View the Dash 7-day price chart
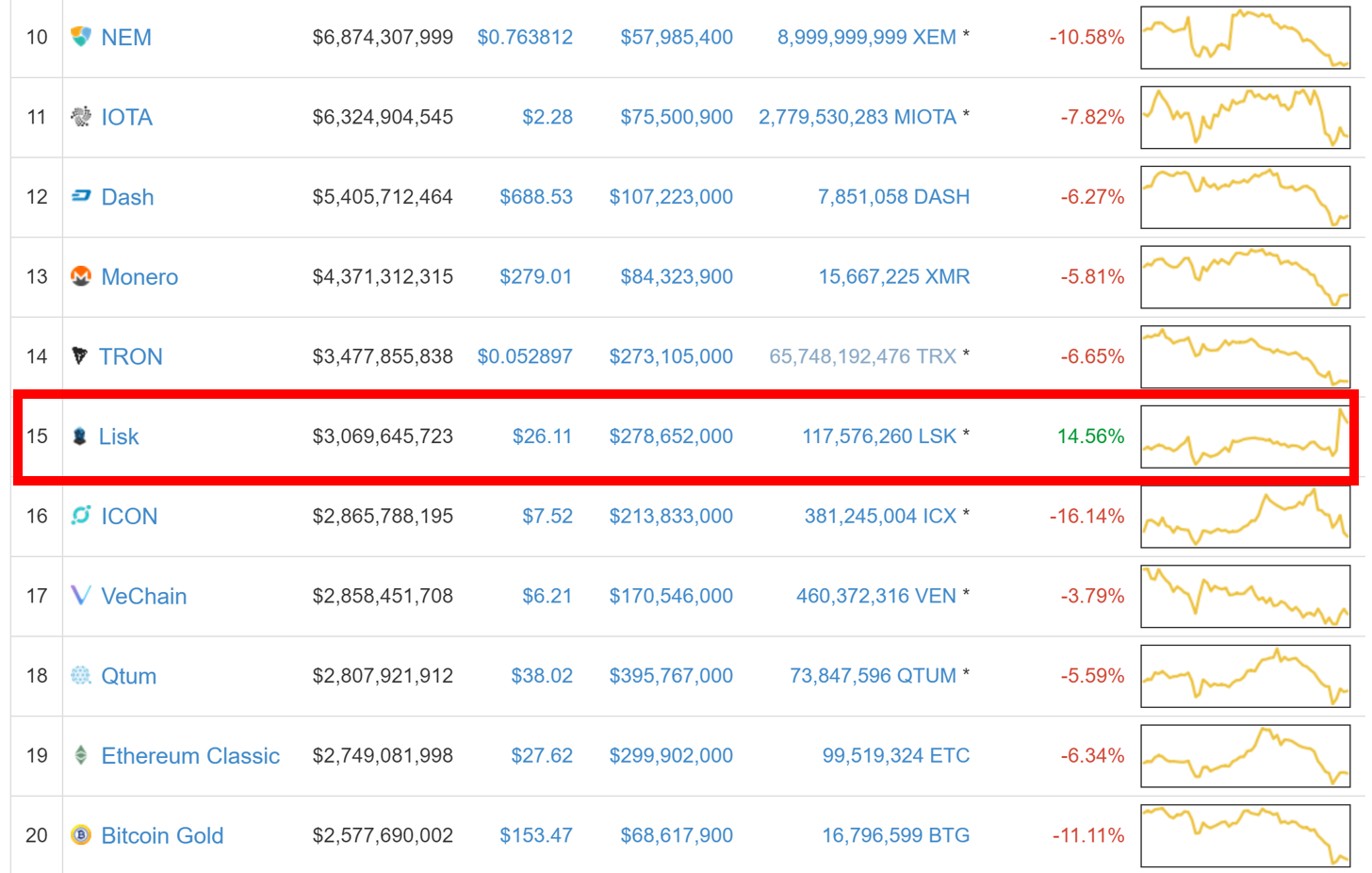The height and width of the screenshot is (873, 1372). click(x=1246, y=197)
